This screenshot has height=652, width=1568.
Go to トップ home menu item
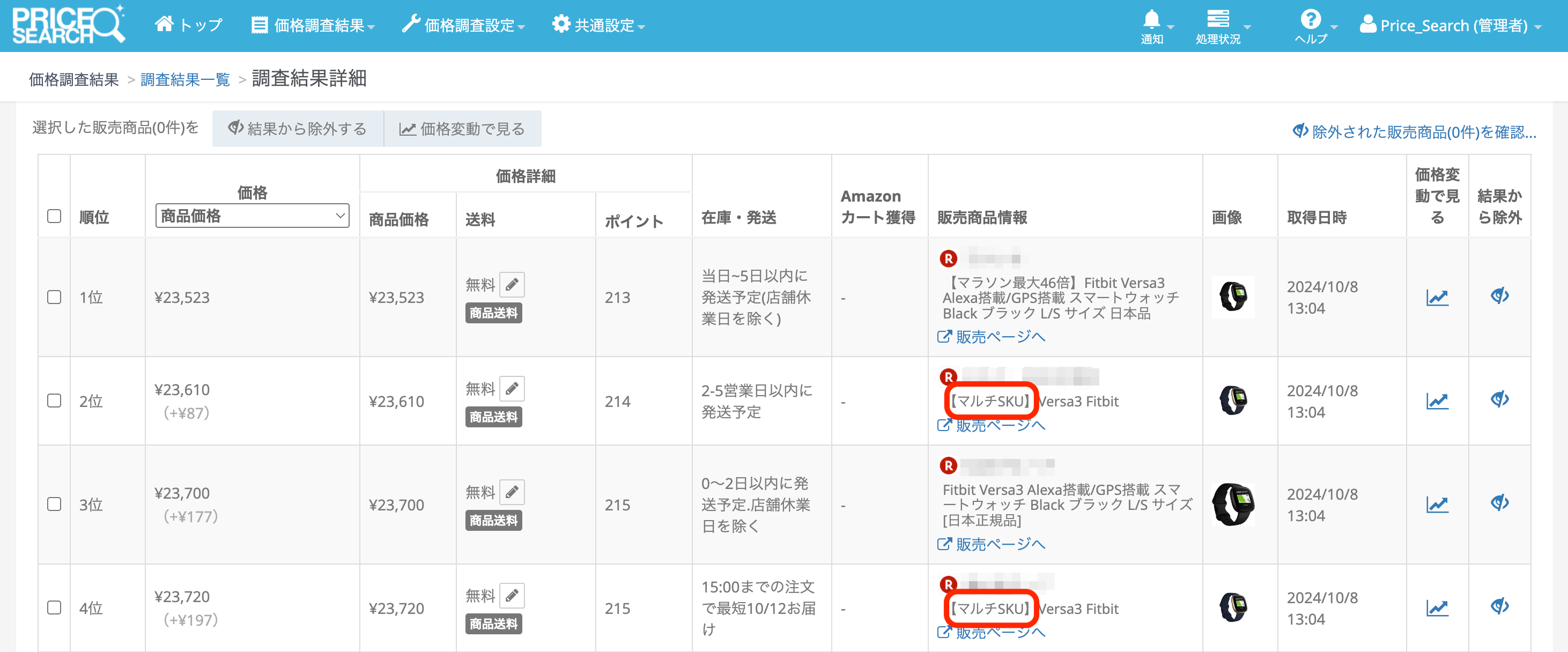pyautogui.click(x=189, y=26)
